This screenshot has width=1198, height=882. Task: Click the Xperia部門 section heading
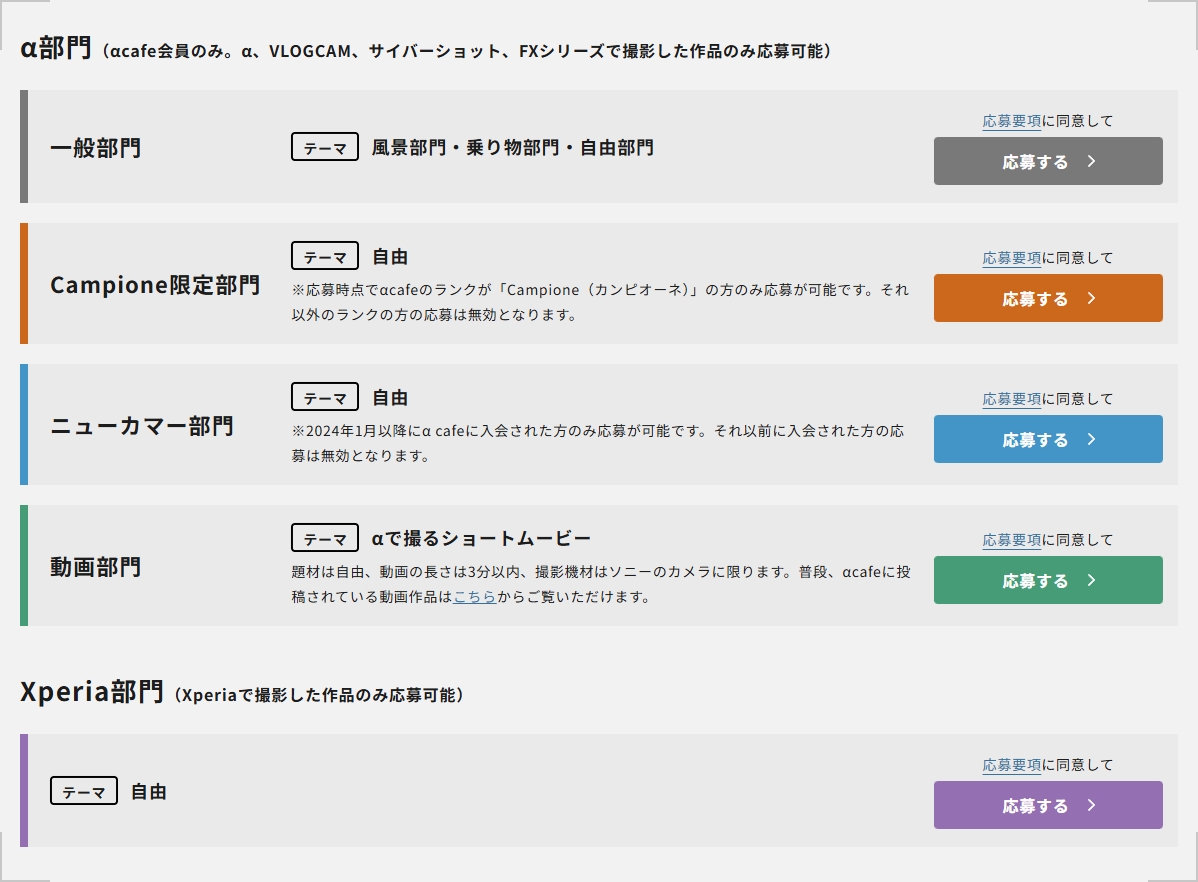91,692
